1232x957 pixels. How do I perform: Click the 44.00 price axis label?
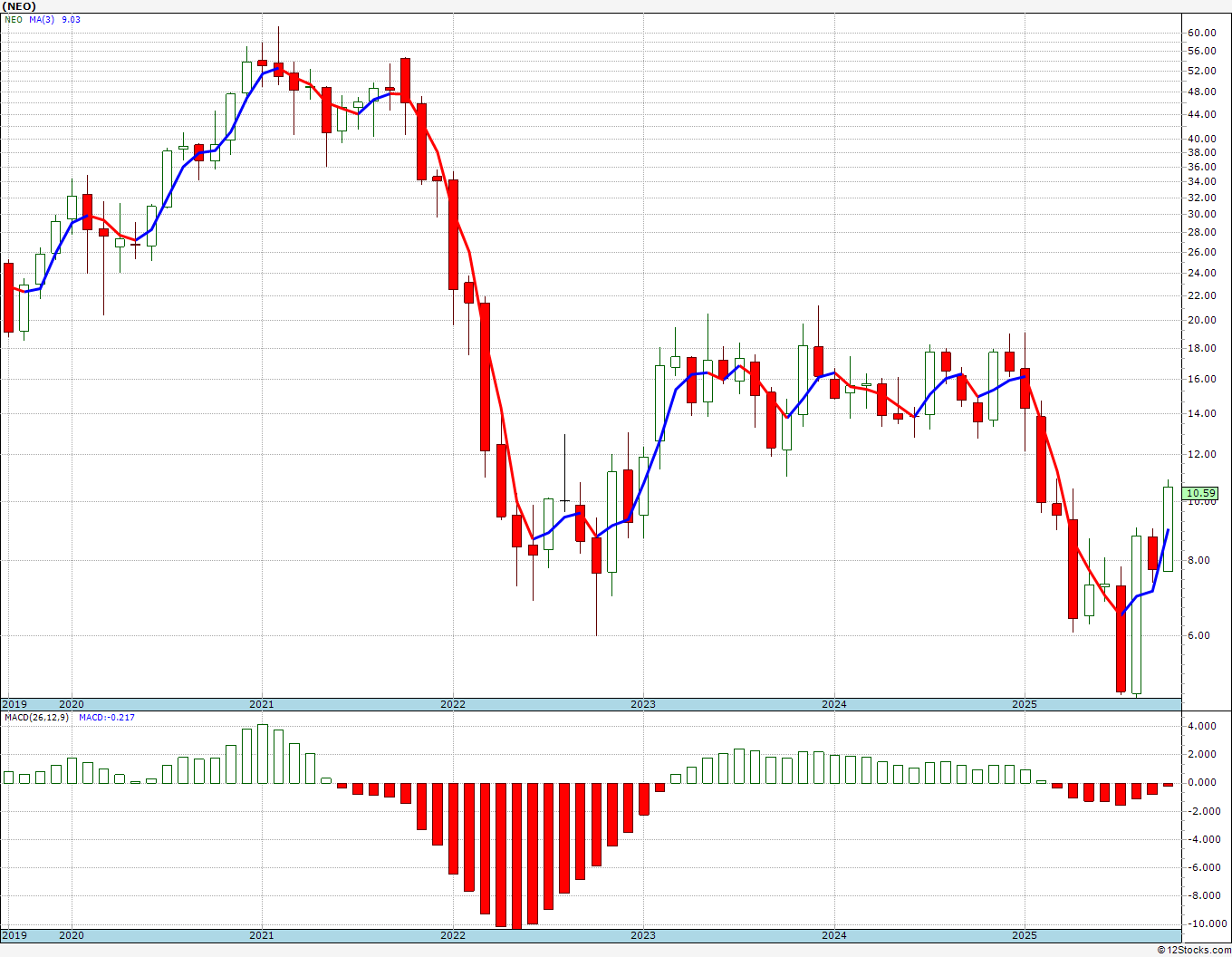(x=1201, y=114)
